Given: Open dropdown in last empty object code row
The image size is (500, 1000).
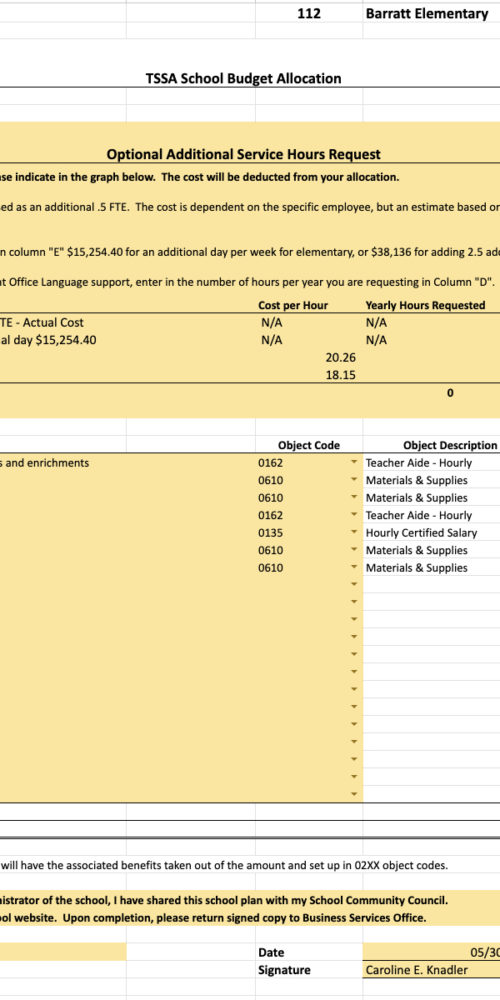Looking at the screenshot, I should (x=353, y=794).
